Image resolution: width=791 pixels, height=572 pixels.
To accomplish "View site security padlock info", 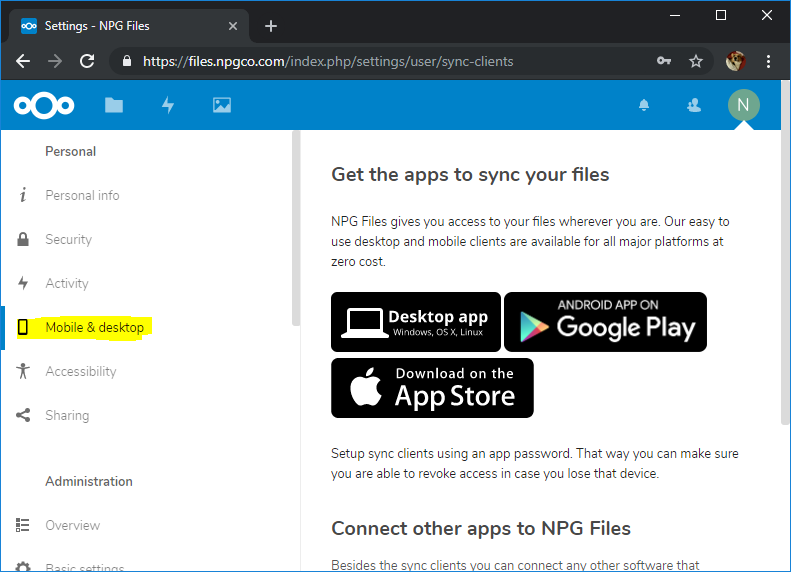I will [x=127, y=62].
